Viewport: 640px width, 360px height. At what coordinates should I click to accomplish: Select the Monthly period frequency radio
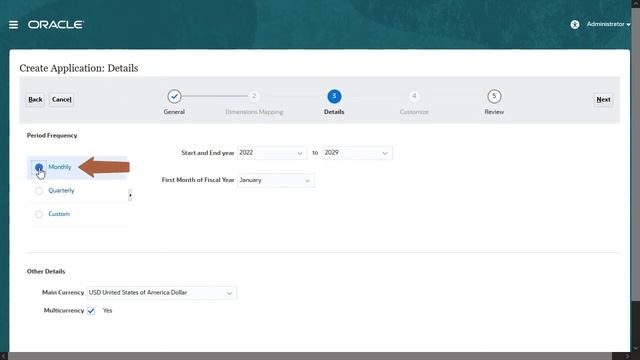39,167
